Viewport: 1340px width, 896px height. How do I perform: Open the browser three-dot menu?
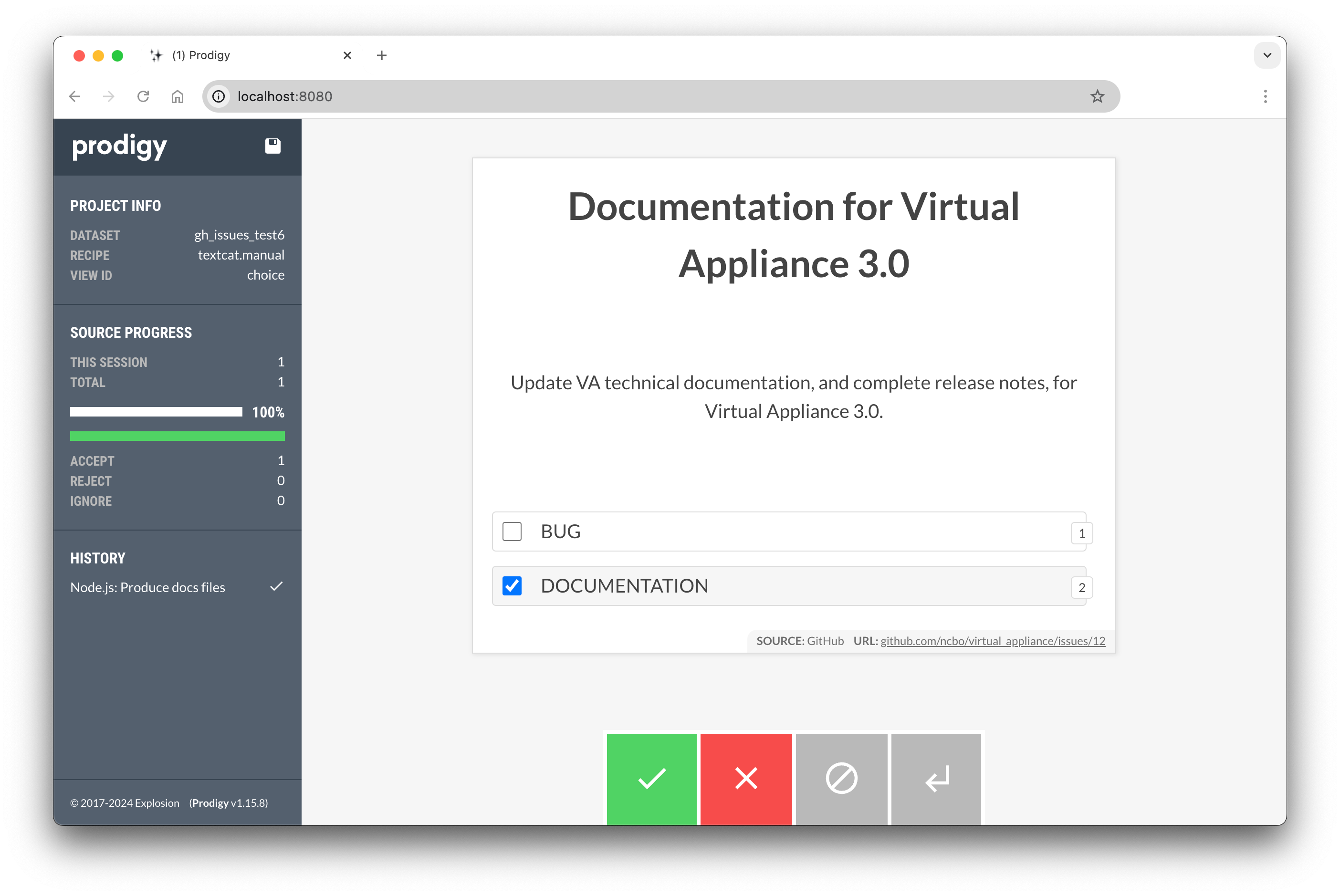point(1265,96)
